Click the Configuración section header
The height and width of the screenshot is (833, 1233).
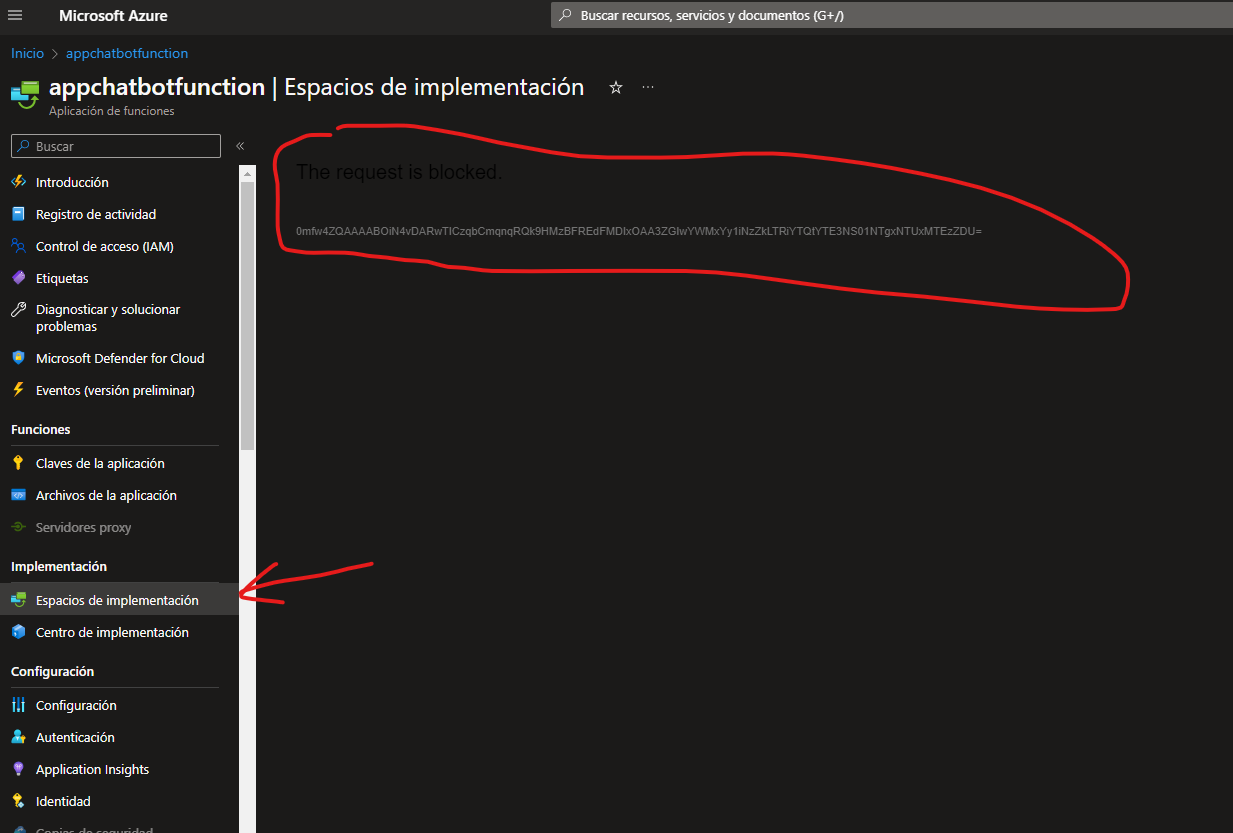52,671
